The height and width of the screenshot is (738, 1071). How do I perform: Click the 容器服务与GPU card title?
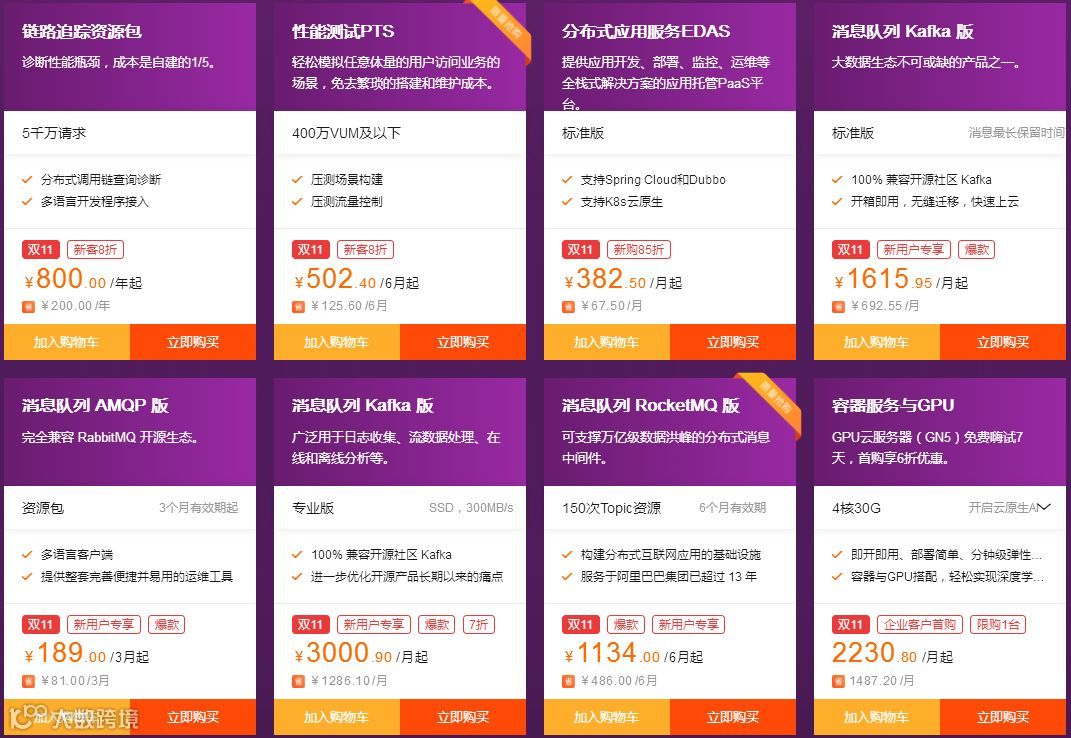tap(893, 406)
